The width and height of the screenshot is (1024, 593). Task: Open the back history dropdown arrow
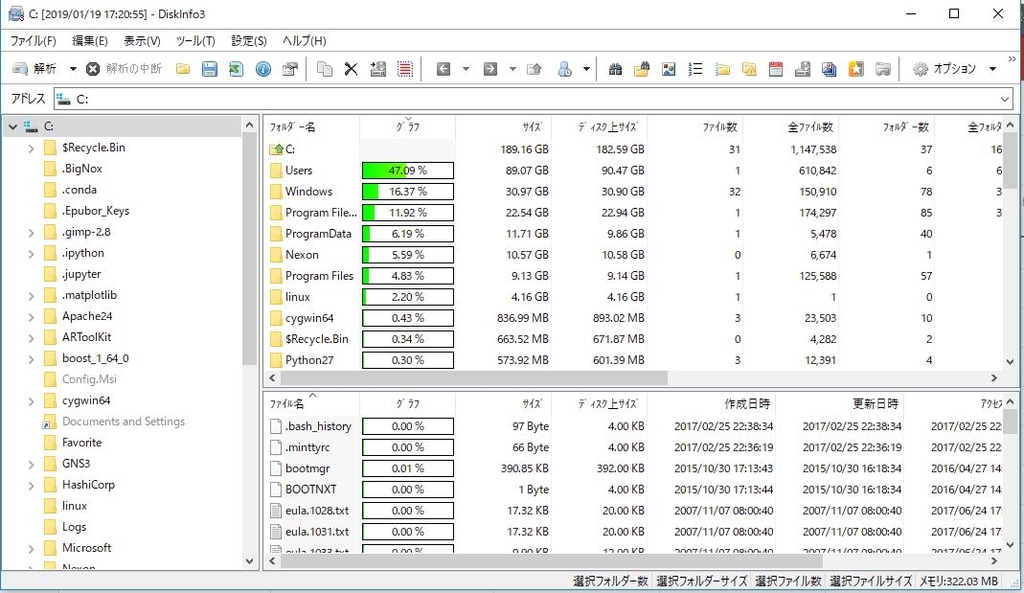point(466,69)
